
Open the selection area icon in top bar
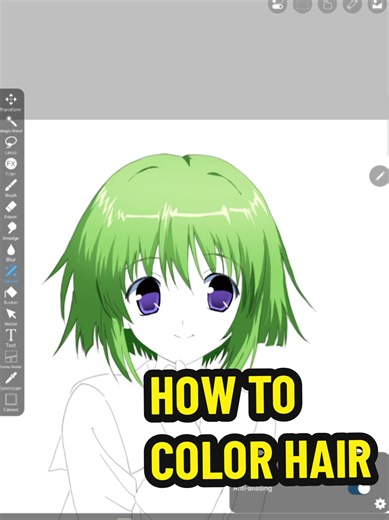302,5
